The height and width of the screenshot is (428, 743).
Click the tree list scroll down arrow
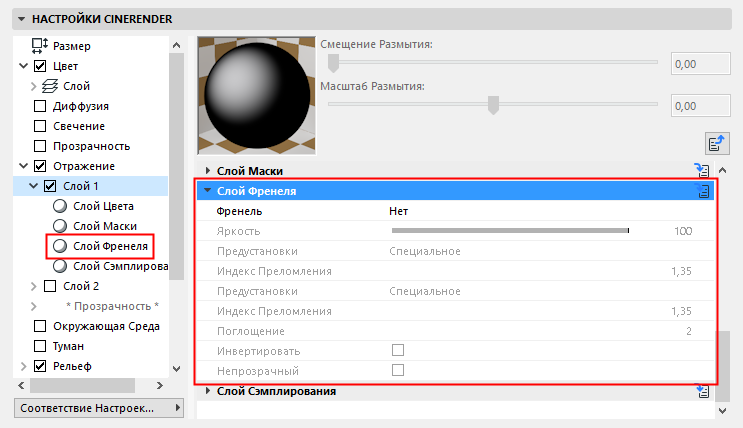point(176,369)
